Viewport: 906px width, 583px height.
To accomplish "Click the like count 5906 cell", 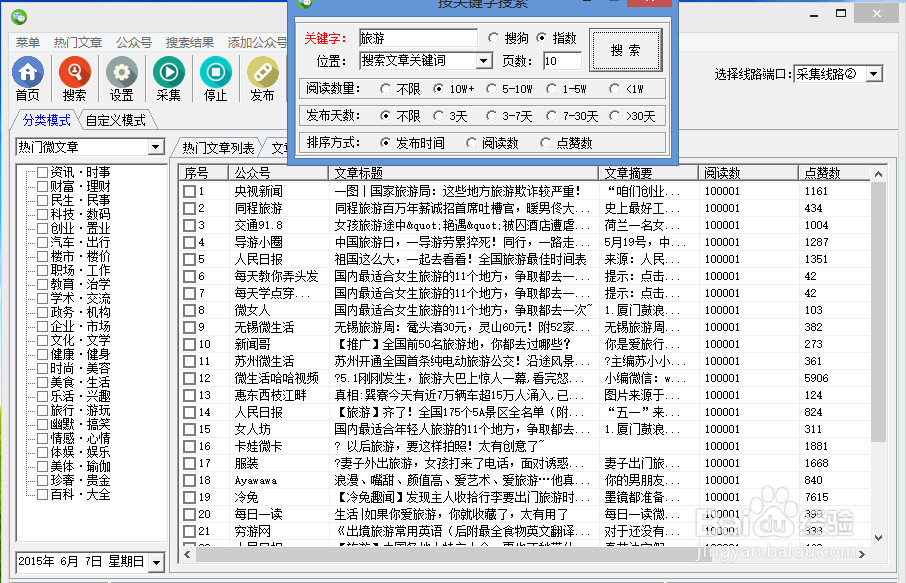I will (x=816, y=378).
